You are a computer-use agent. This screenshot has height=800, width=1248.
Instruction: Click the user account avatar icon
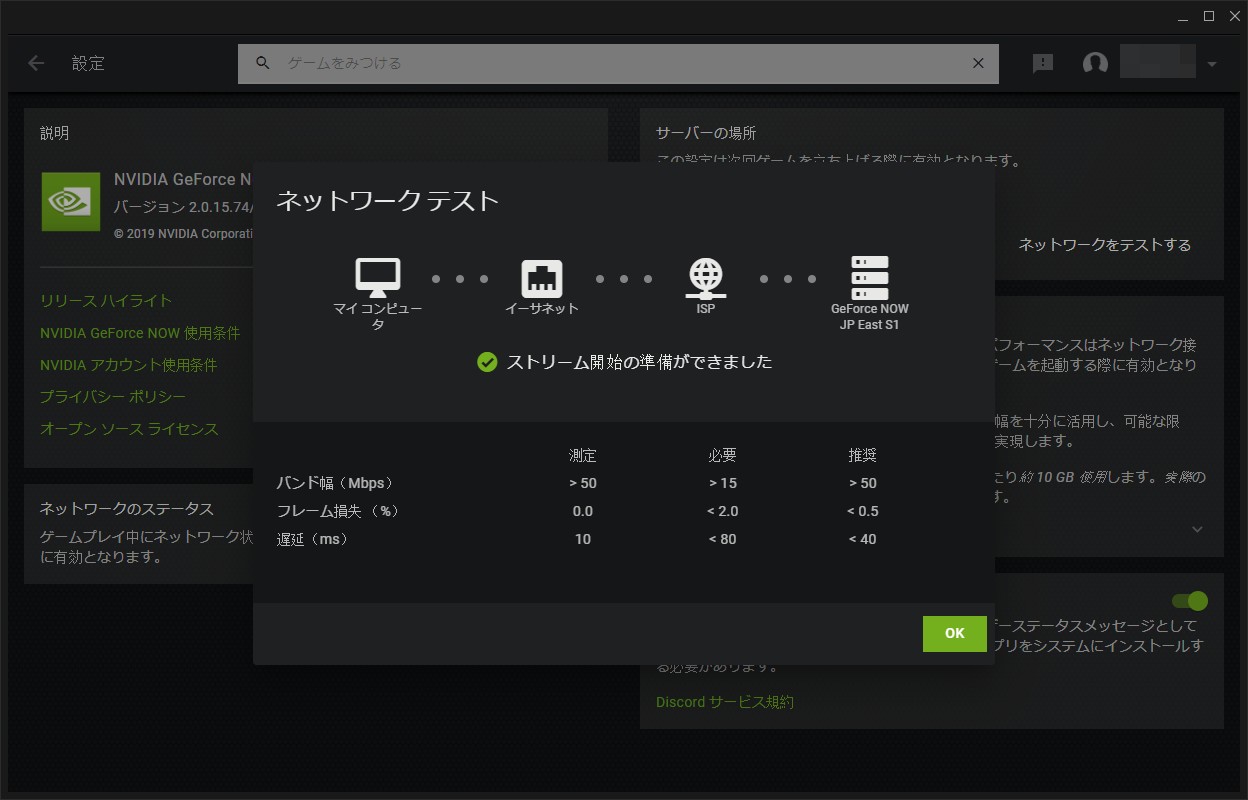(x=1095, y=63)
